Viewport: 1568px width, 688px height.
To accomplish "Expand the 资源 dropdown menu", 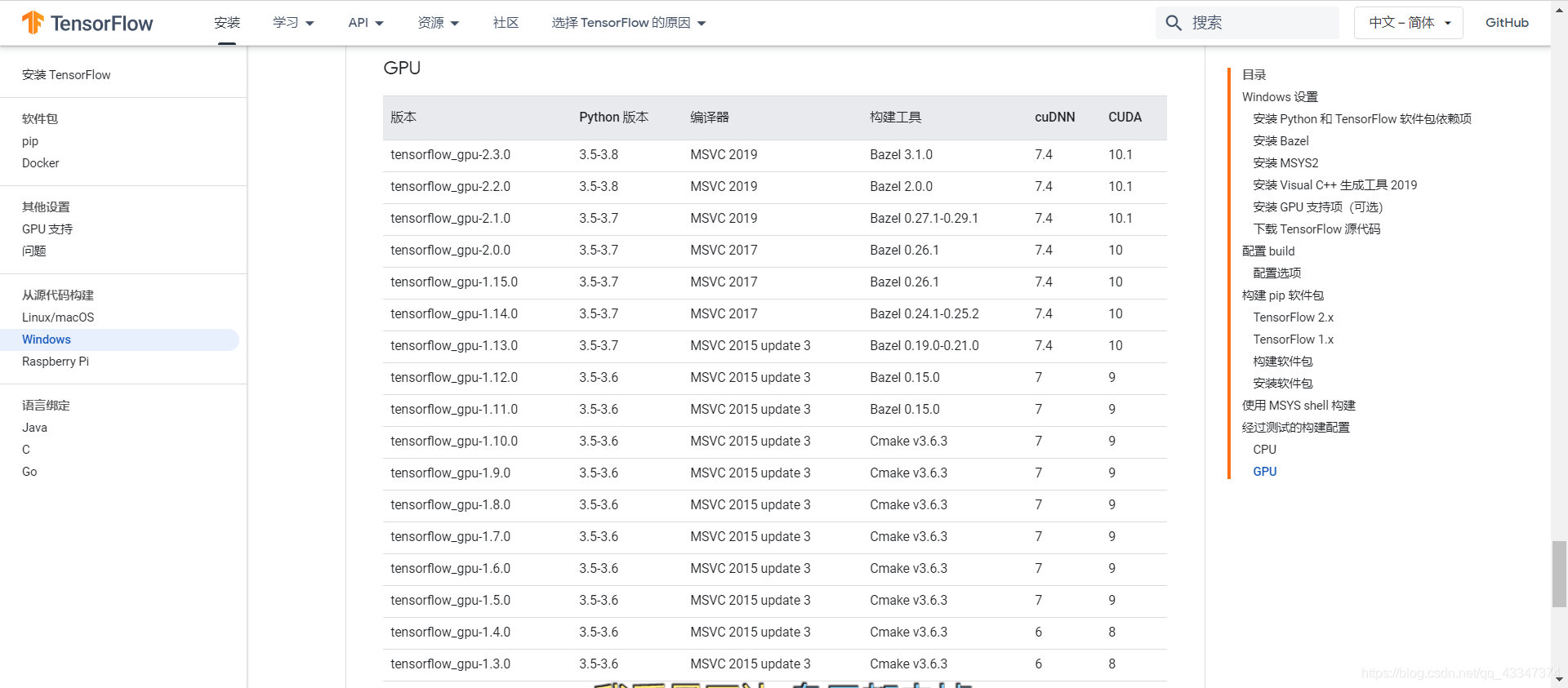I will point(438,23).
